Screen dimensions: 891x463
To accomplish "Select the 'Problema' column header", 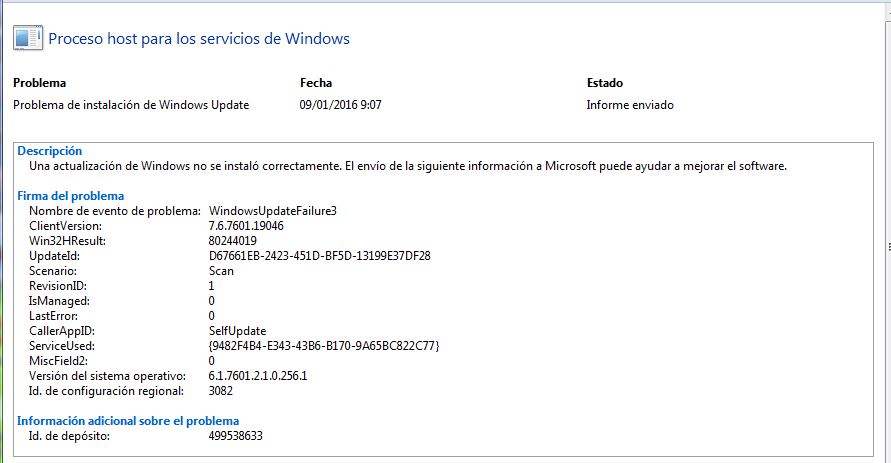I will click(39, 83).
